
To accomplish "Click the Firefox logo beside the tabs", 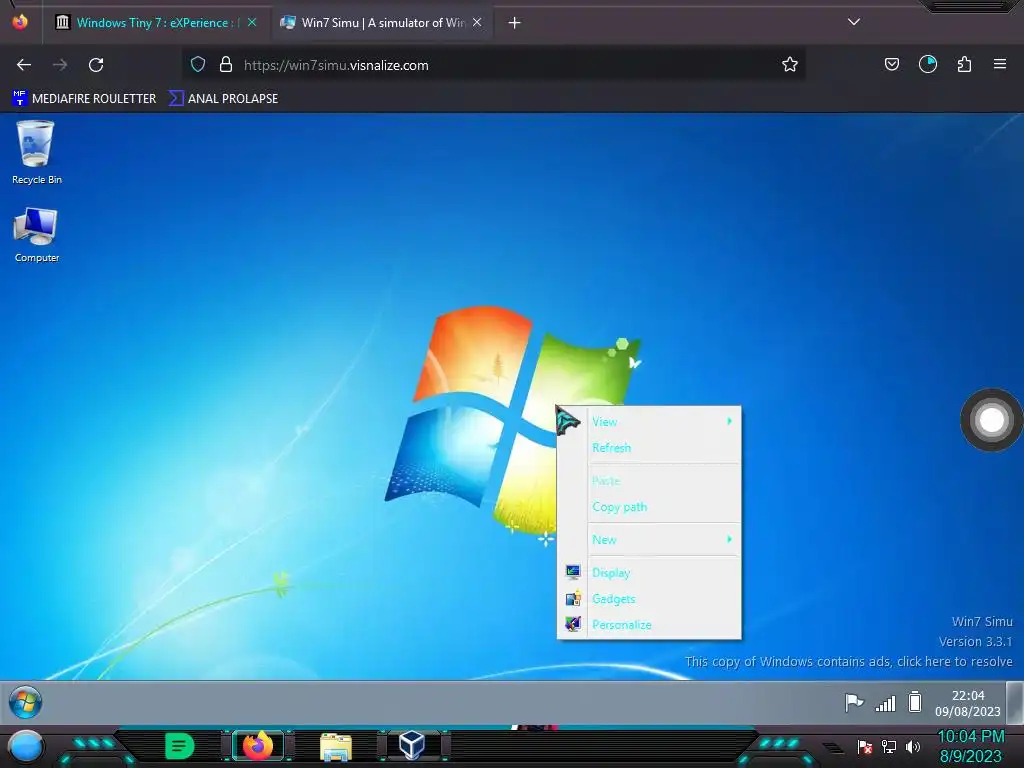I will coord(20,22).
